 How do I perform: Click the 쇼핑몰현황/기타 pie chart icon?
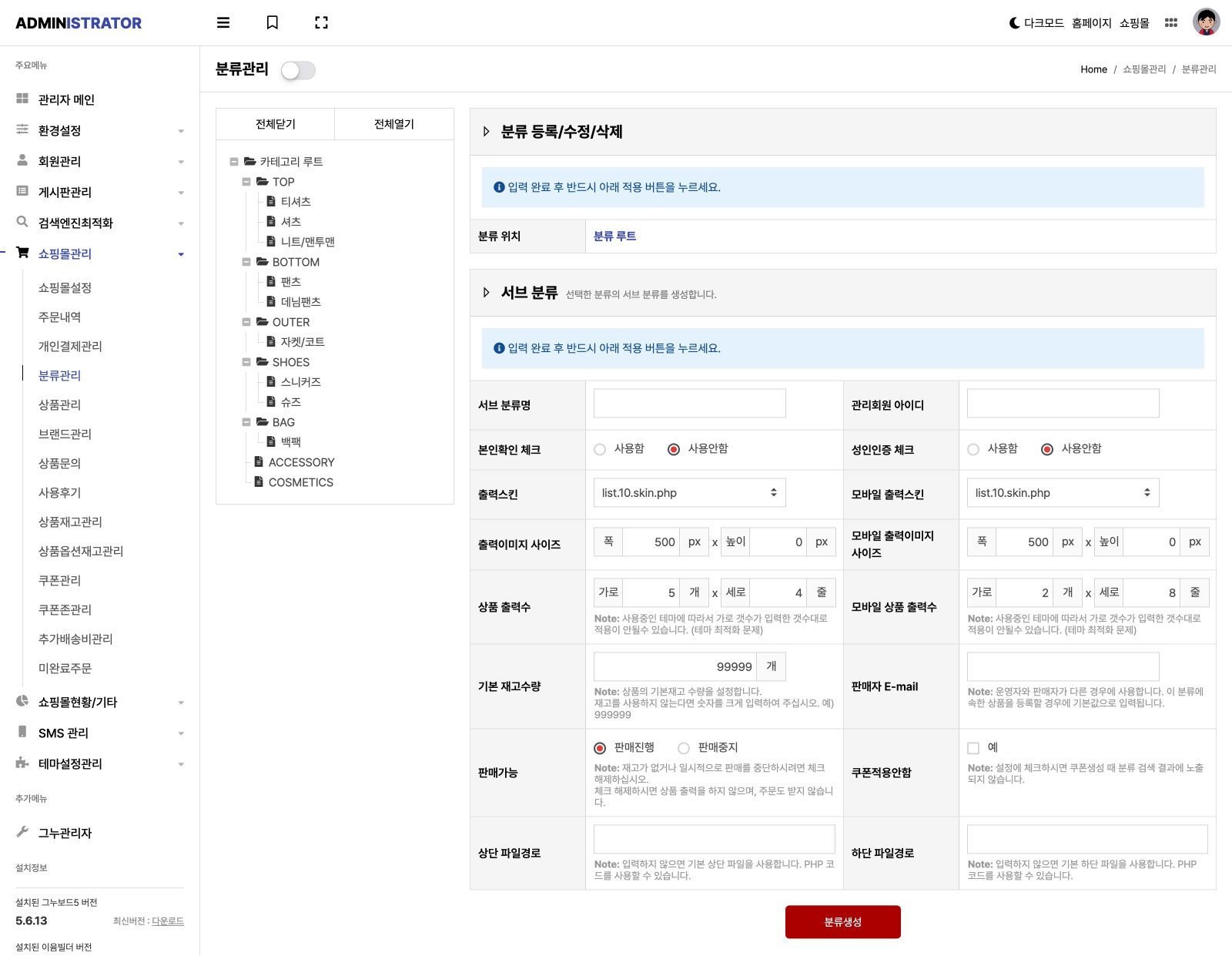coord(22,701)
